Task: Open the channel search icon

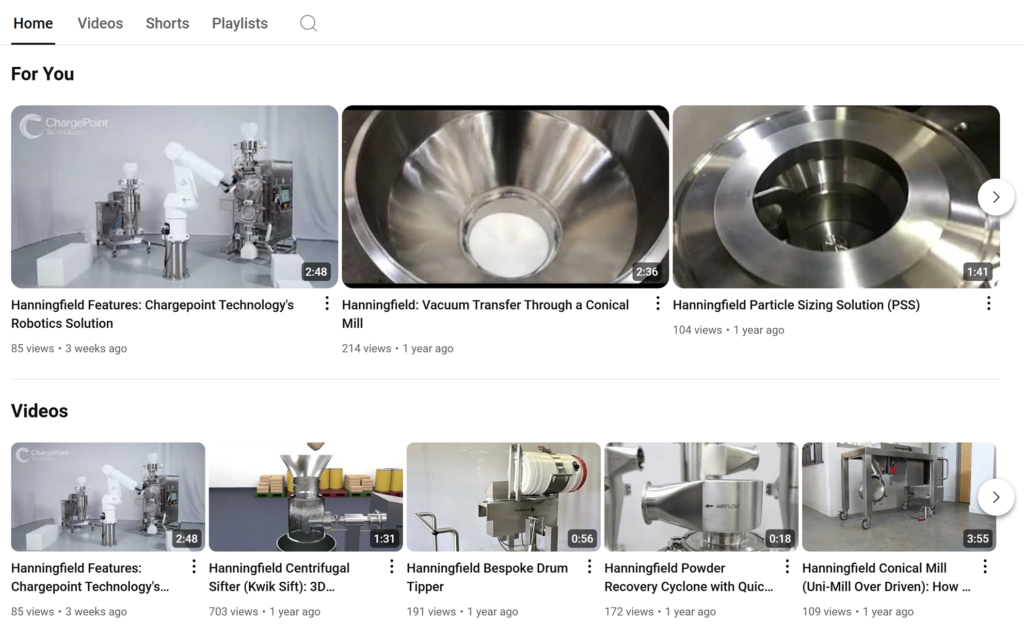Action: 308,24
